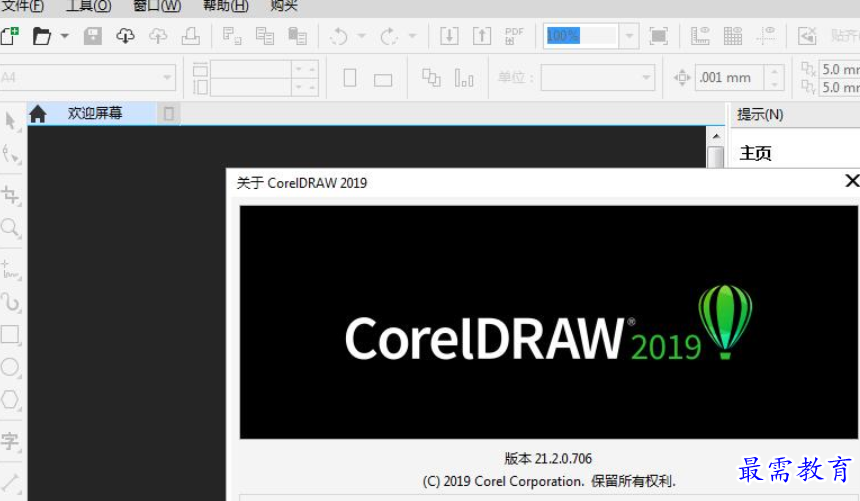Click the zoom level 100% field
Viewport: 860px width, 501px height.
pyautogui.click(x=581, y=36)
